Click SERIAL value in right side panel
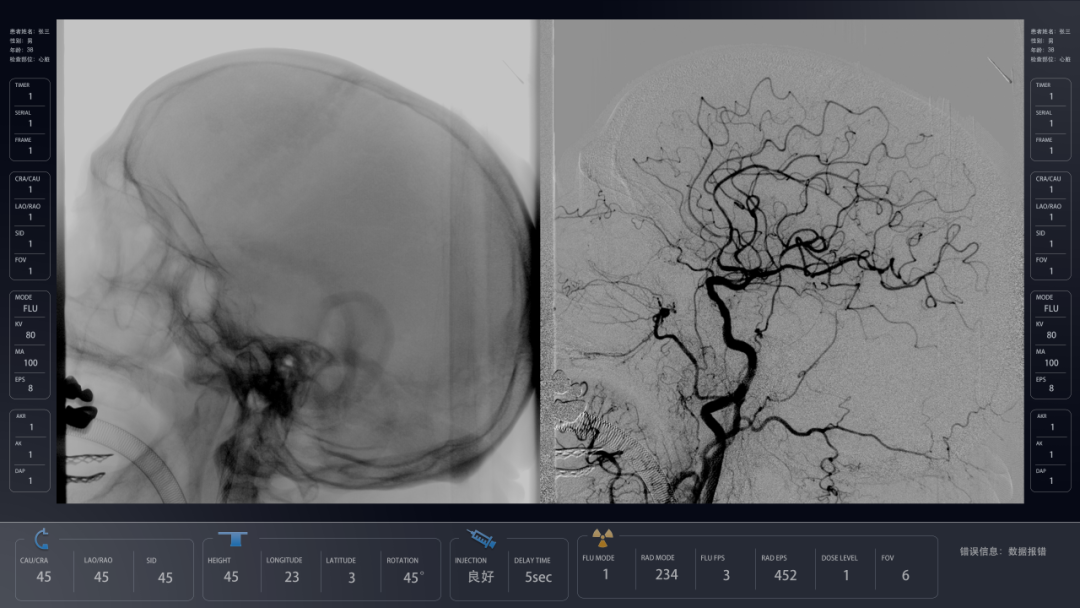This screenshot has height=608, width=1080. pyautogui.click(x=1051, y=123)
